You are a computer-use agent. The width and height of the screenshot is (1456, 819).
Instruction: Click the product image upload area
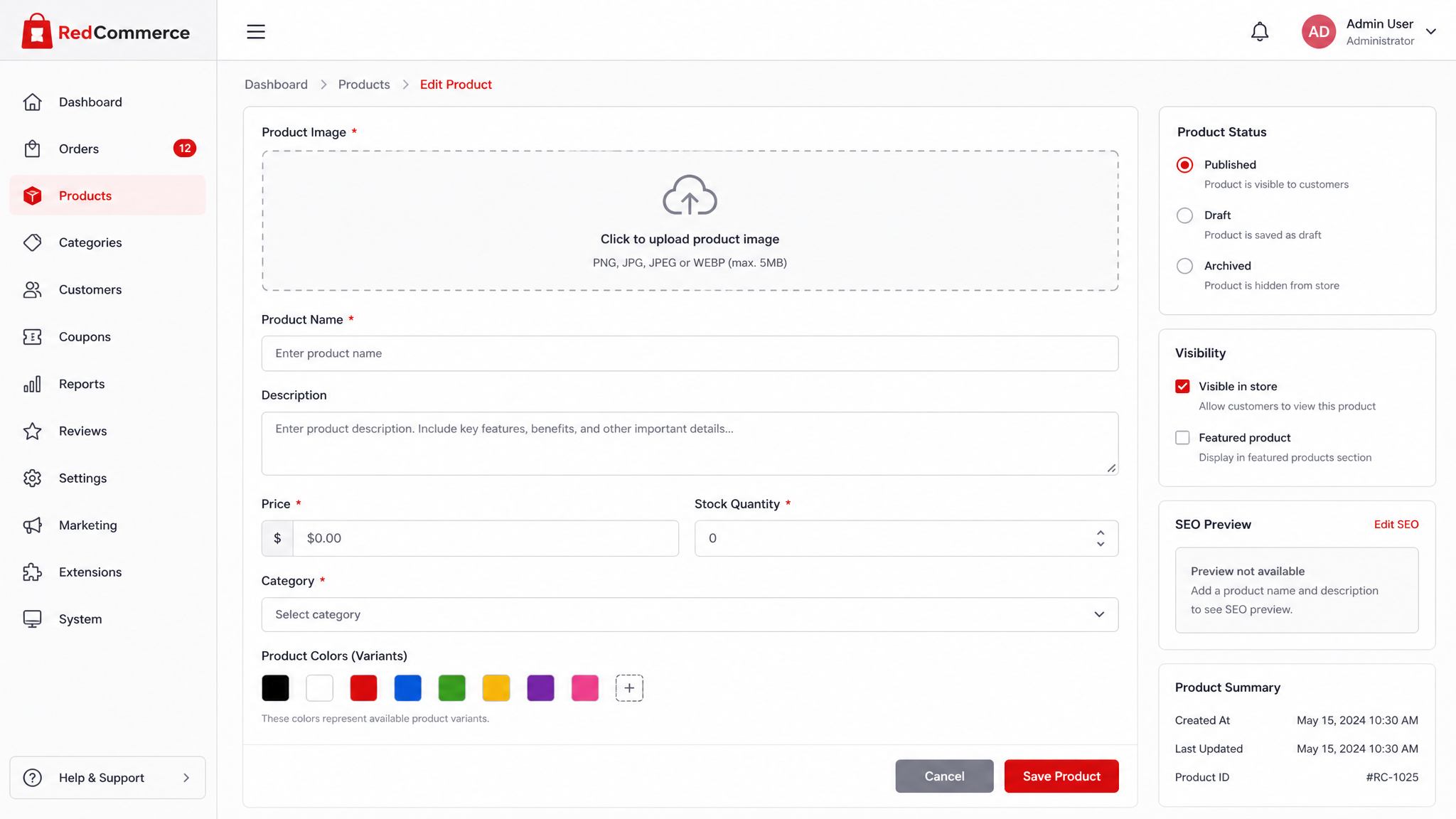click(x=690, y=220)
